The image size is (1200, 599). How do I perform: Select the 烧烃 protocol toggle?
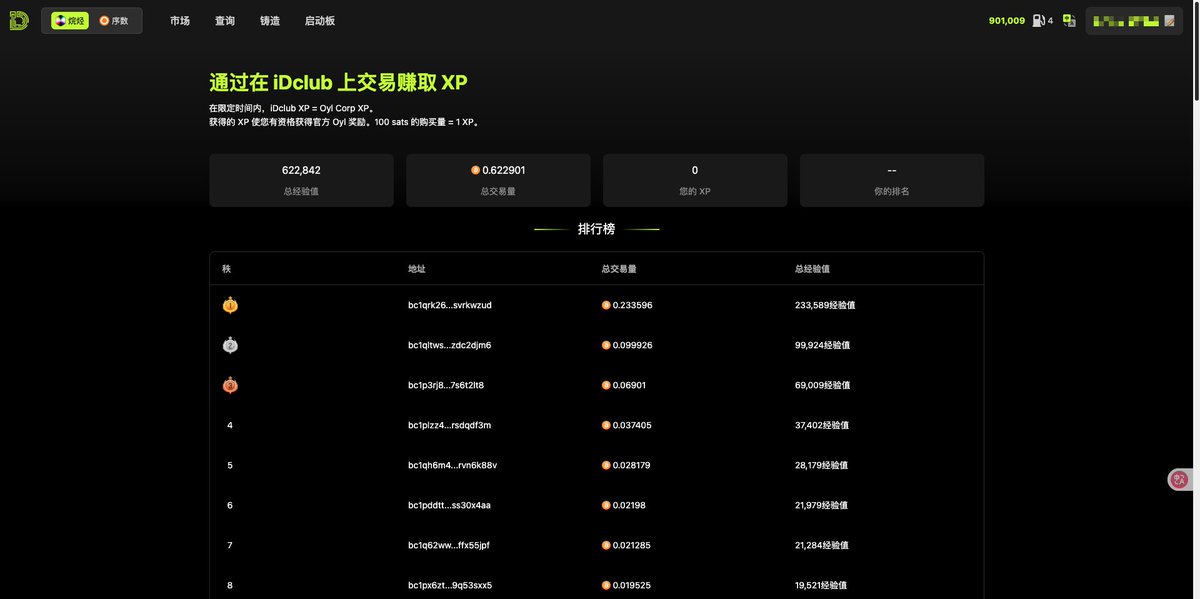pyautogui.click(x=69, y=21)
